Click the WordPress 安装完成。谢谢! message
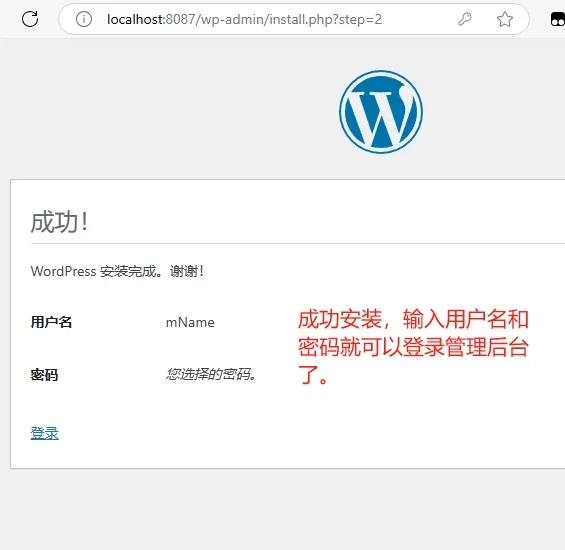This screenshot has height=550, width=565. click(117, 271)
